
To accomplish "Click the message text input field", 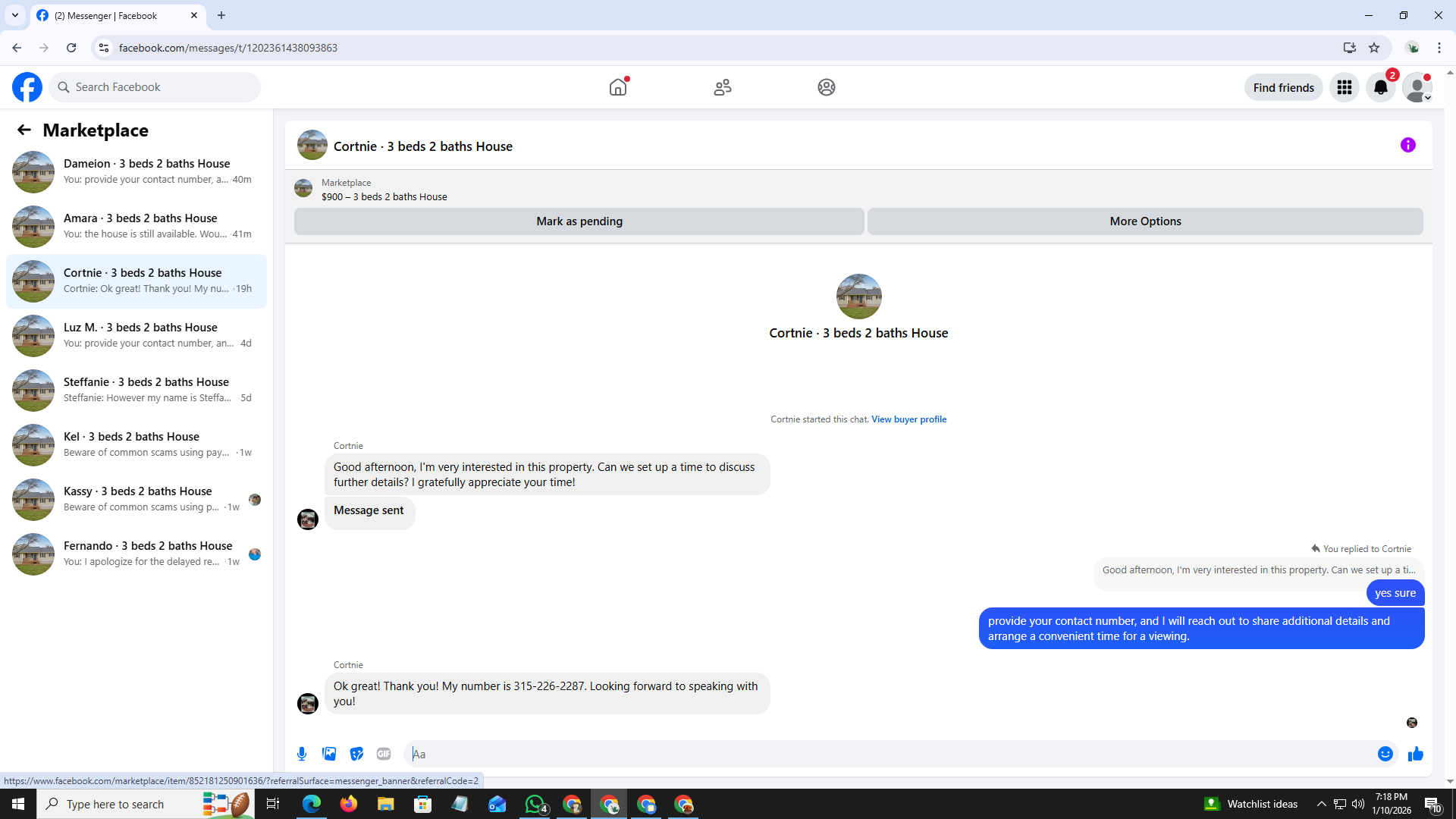I will 887,754.
